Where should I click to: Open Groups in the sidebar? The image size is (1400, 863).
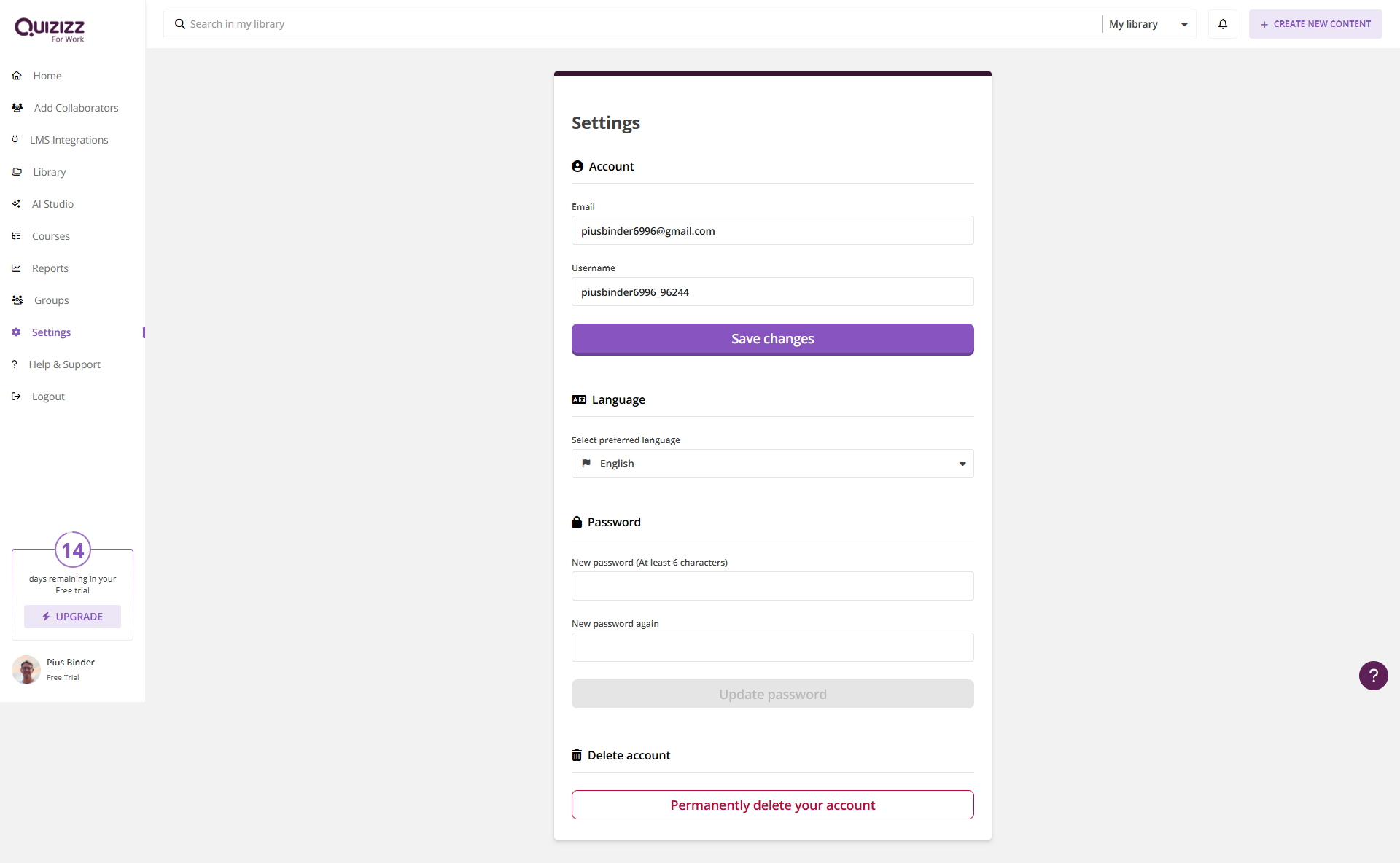coord(51,300)
